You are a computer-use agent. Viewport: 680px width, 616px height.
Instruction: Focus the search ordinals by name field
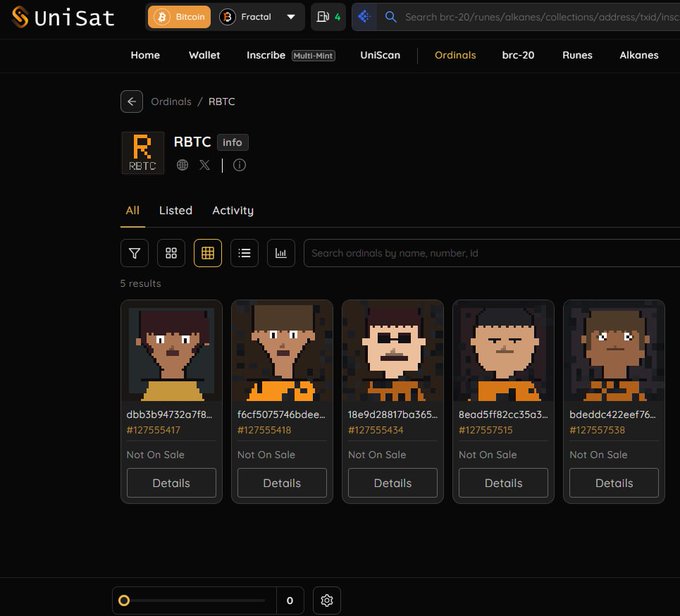point(492,253)
